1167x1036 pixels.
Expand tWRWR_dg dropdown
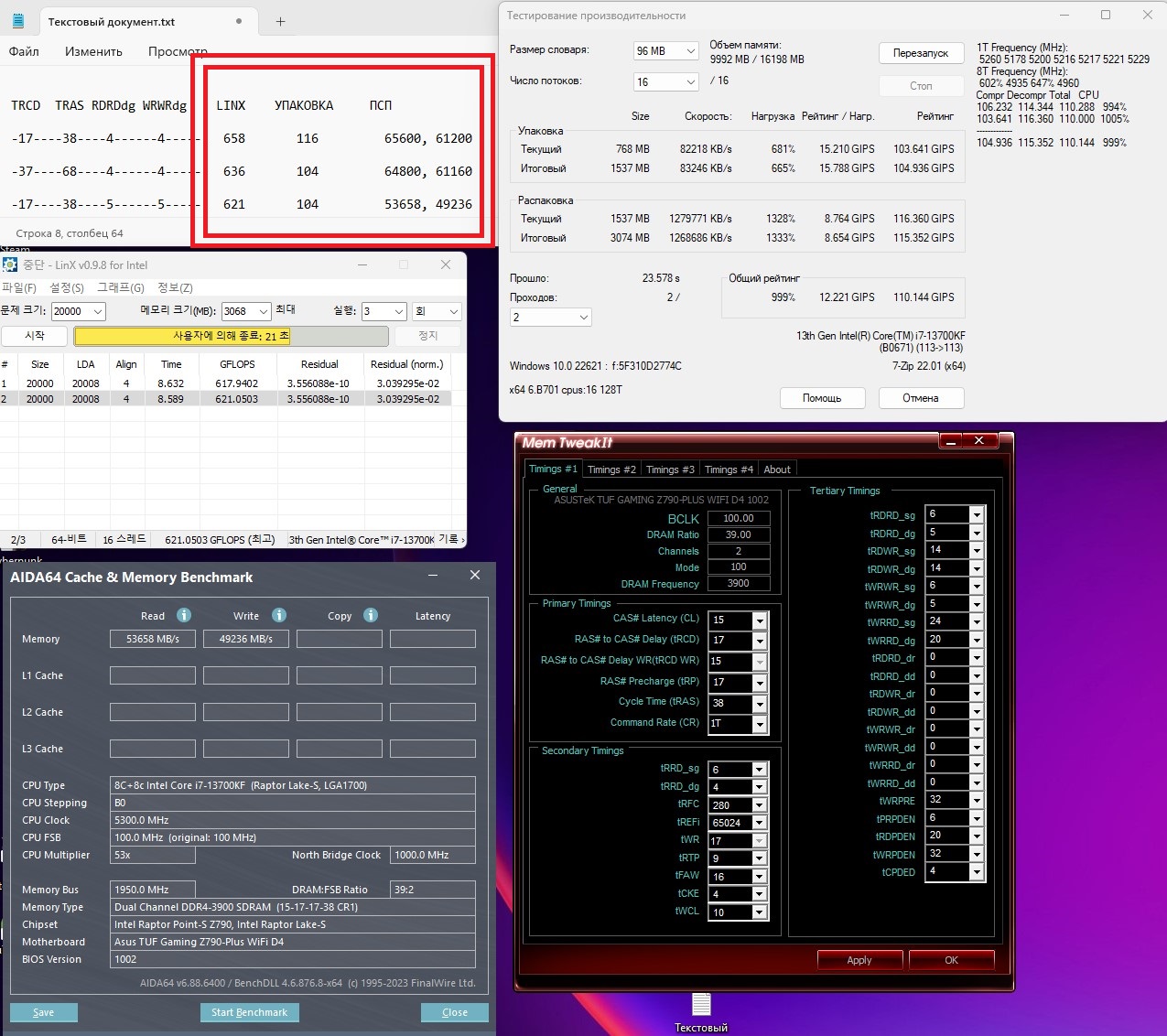click(x=976, y=604)
